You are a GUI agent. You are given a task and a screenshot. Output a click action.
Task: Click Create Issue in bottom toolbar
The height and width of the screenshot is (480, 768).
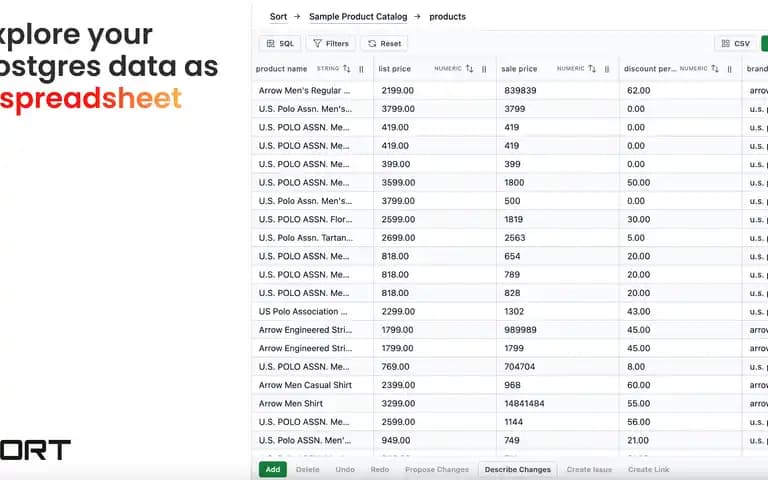(x=589, y=469)
